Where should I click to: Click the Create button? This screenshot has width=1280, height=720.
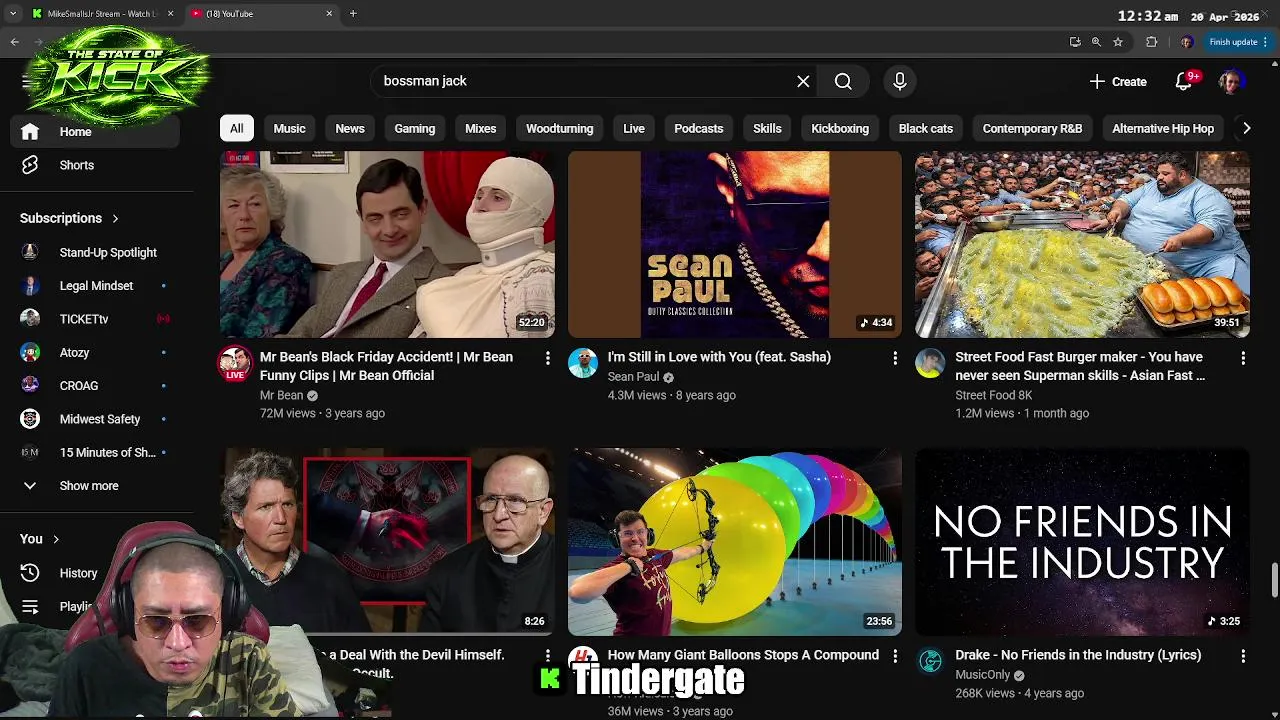click(x=1118, y=81)
